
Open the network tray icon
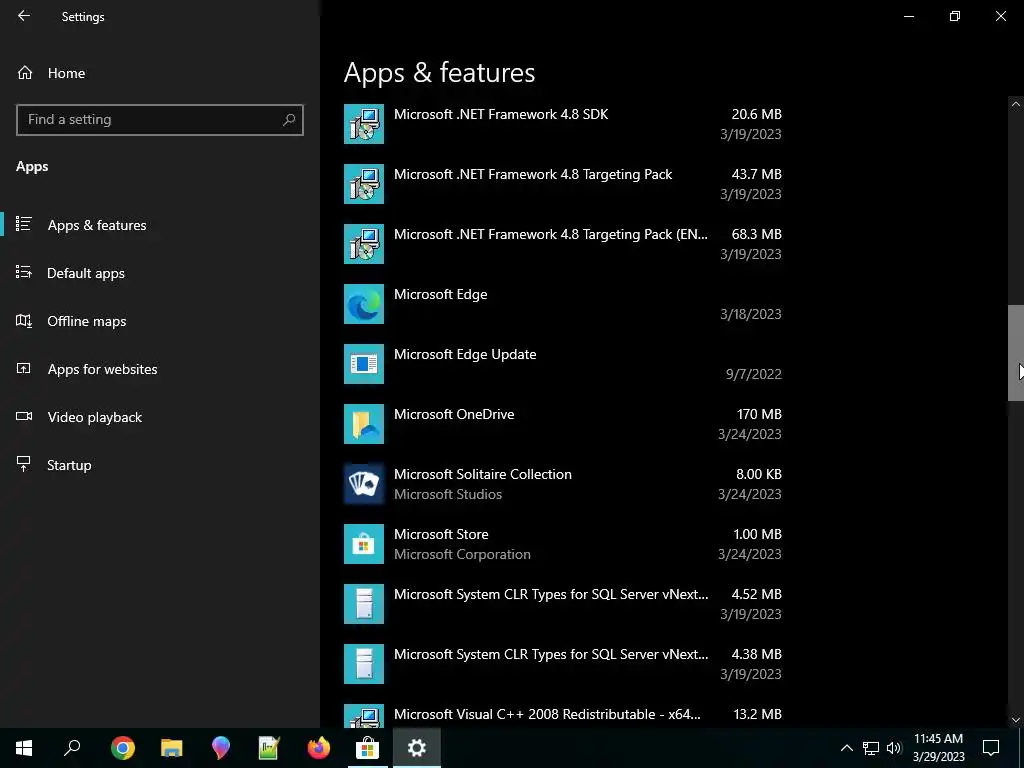pos(871,748)
